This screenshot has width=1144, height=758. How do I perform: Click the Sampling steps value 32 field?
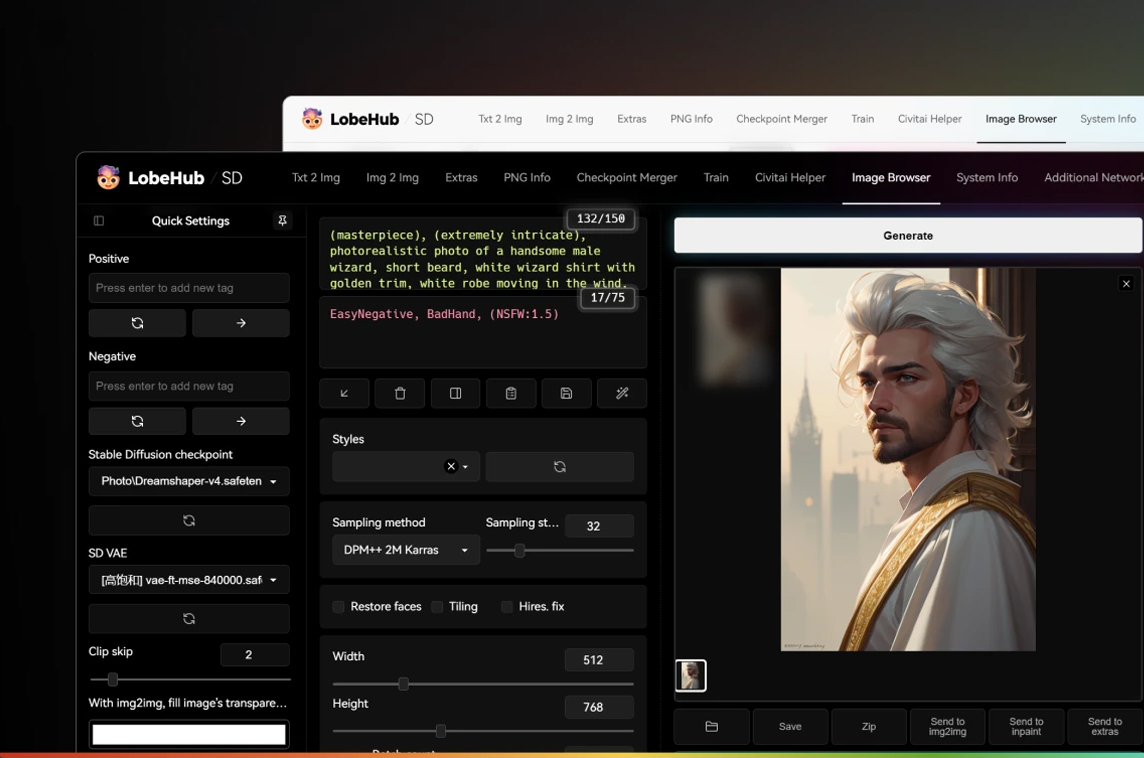[x=599, y=526]
